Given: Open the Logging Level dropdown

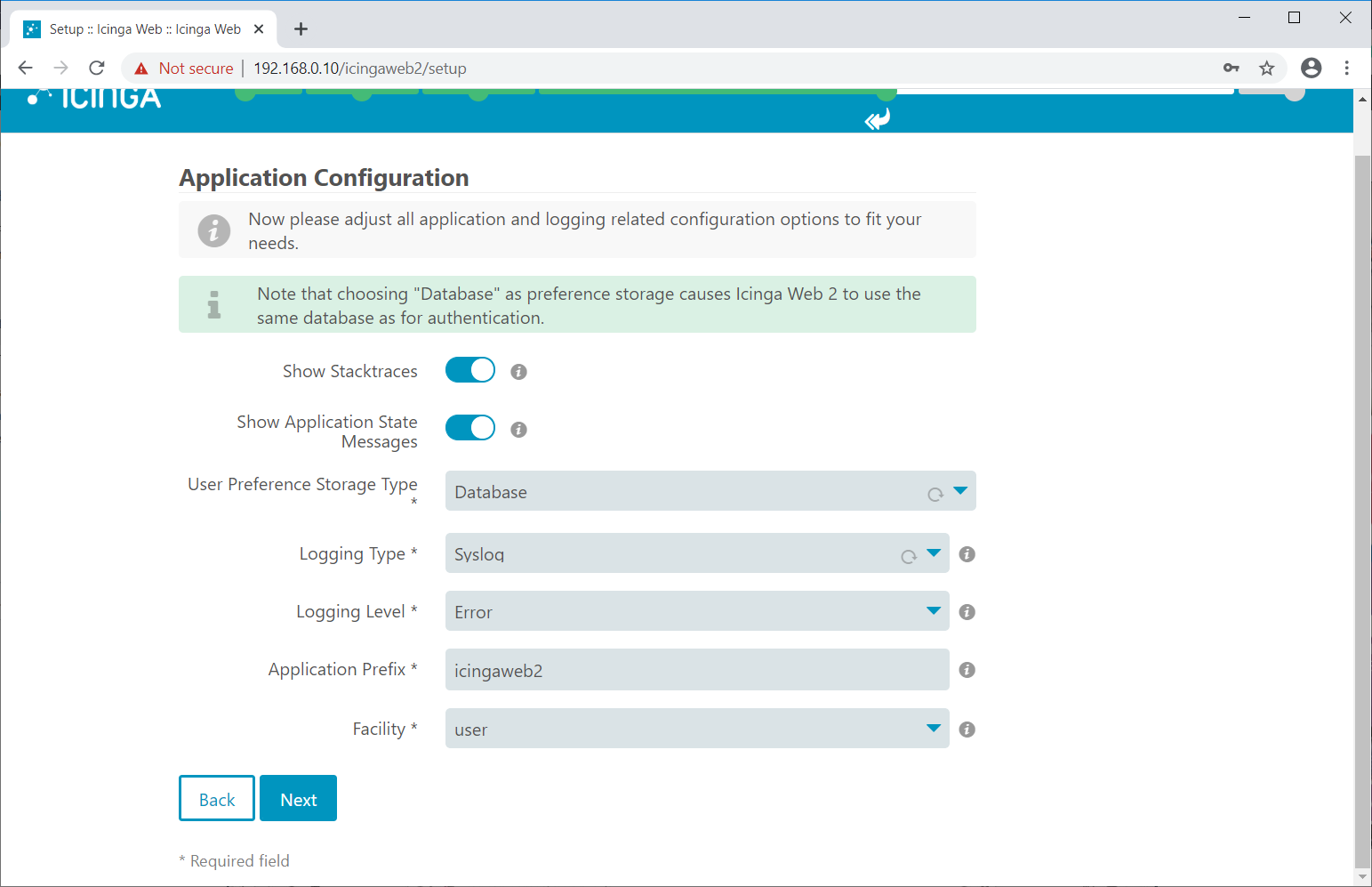Looking at the screenshot, I should click(x=697, y=611).
